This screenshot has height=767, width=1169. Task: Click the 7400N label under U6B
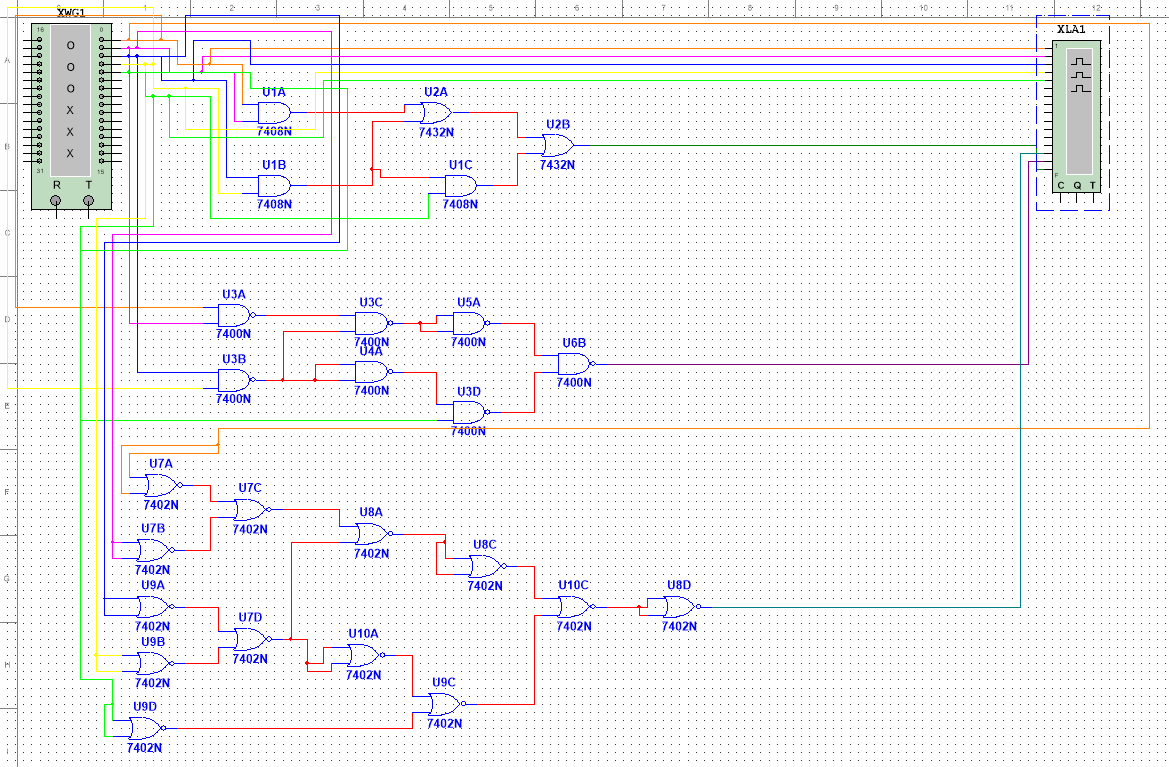[x=574, y=382]
